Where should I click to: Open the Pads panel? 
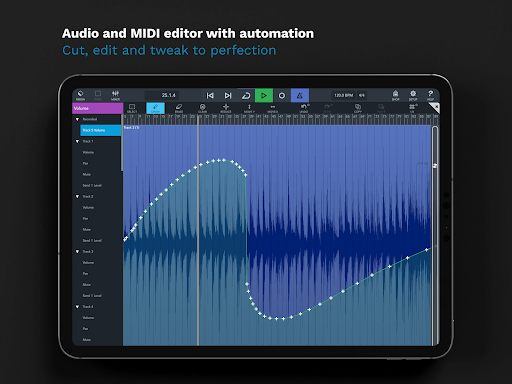point(98,95)
